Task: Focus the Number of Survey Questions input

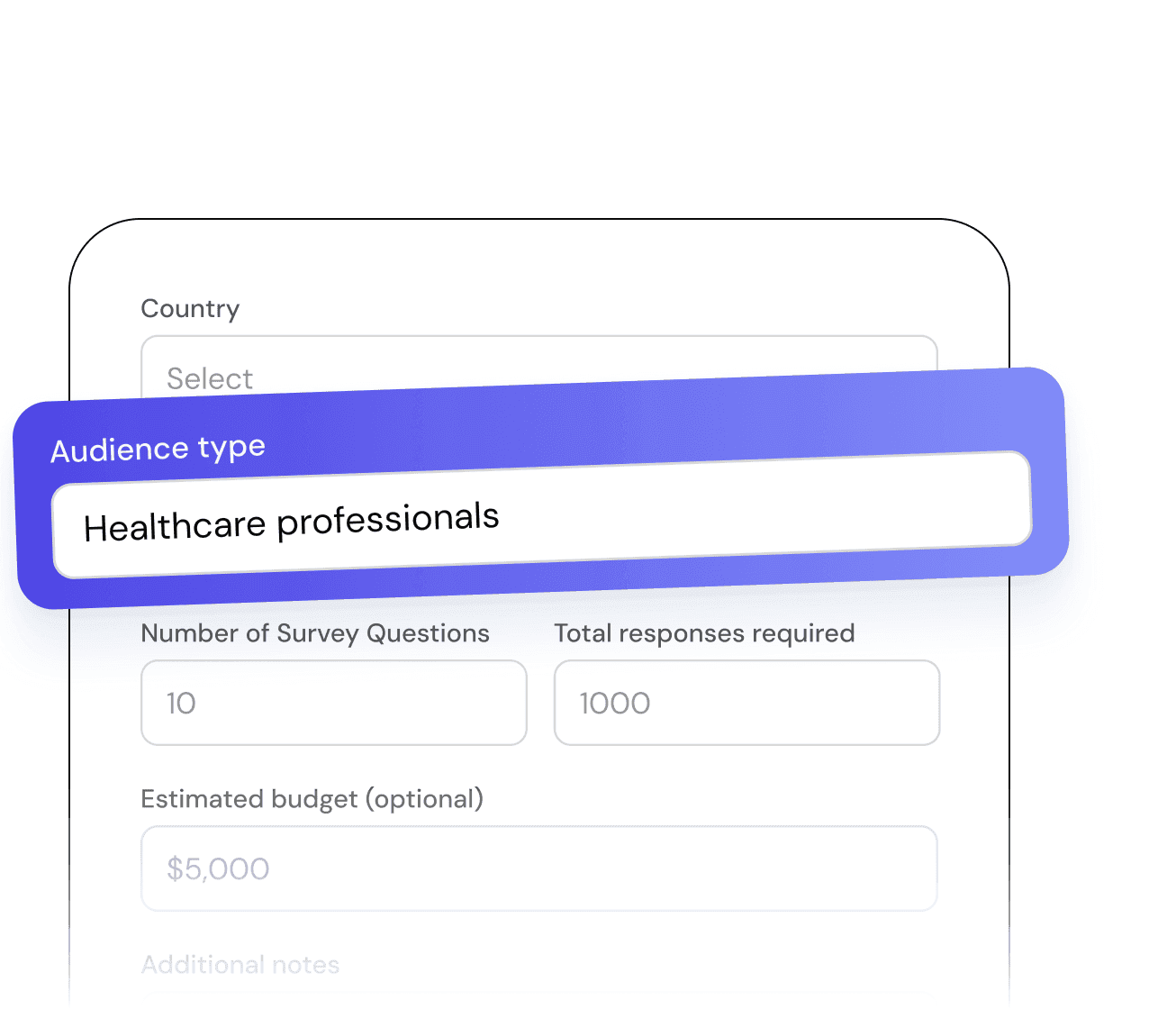Action: click(333, 703)
